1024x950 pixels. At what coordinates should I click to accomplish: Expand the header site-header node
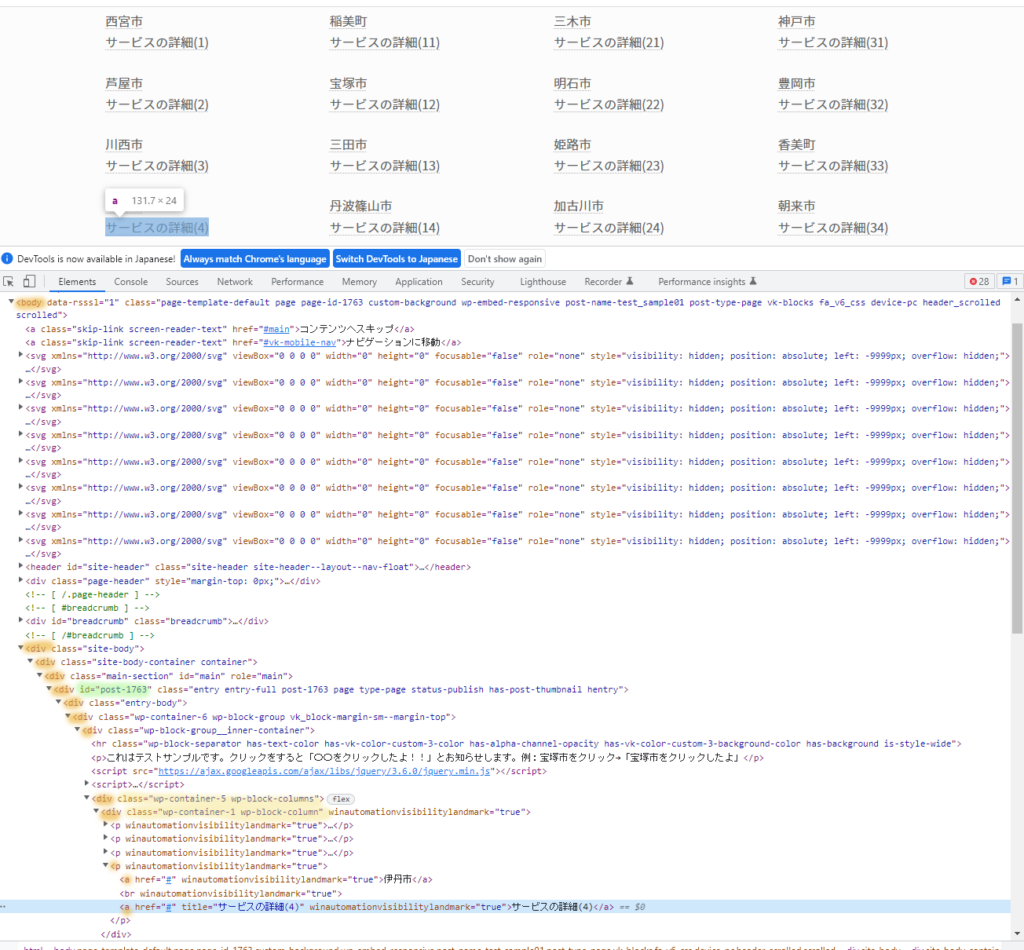[x=20, y=567]
